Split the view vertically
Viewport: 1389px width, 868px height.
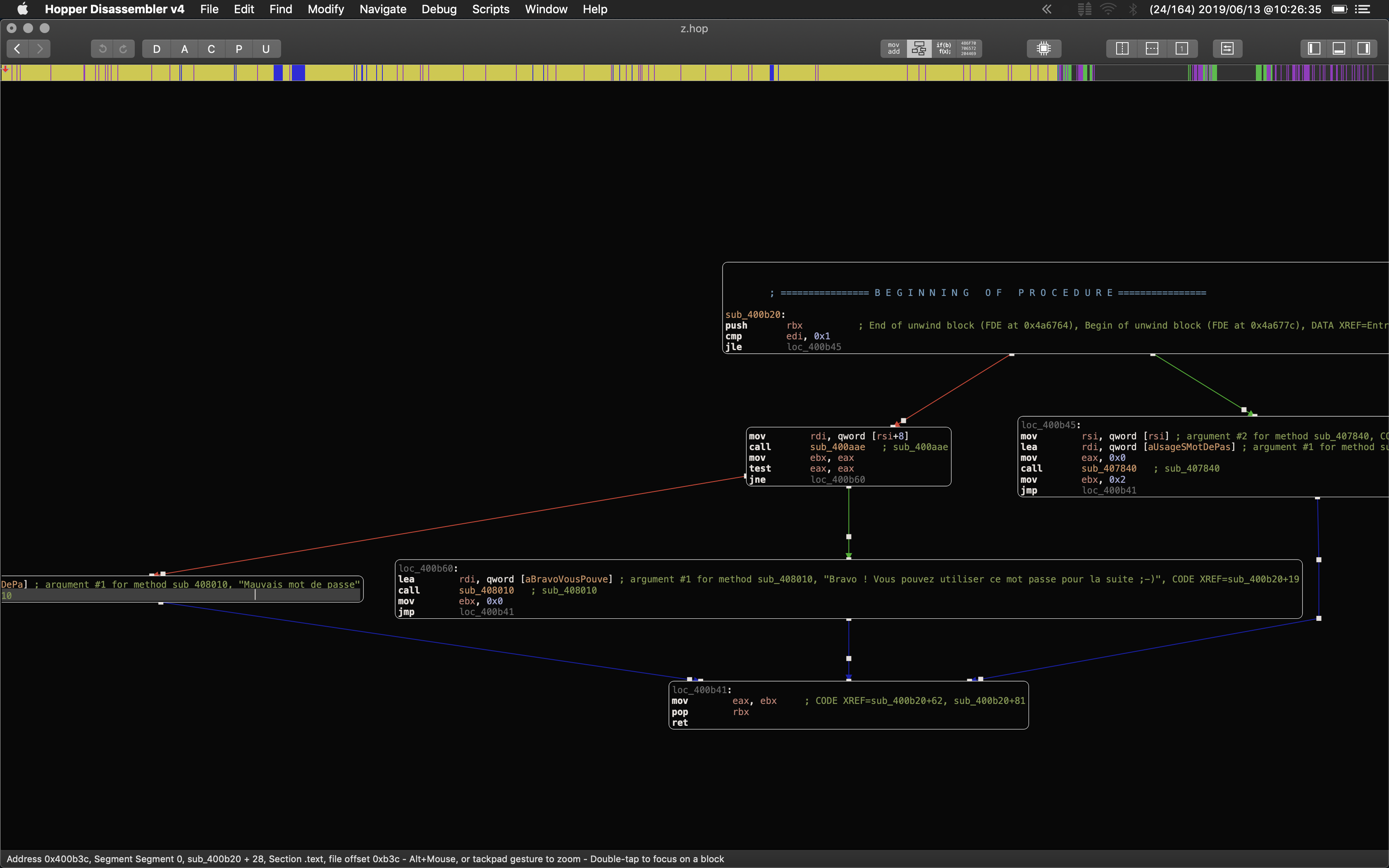point(1122,49)
